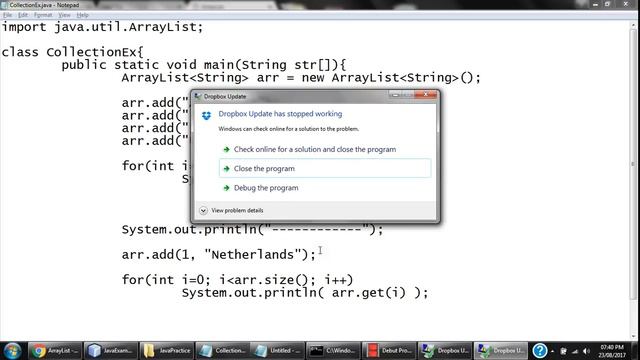640x360 pixels.
Task: Switch to CollectionEx Notepad taskbar button
Action: coord(222,351)
